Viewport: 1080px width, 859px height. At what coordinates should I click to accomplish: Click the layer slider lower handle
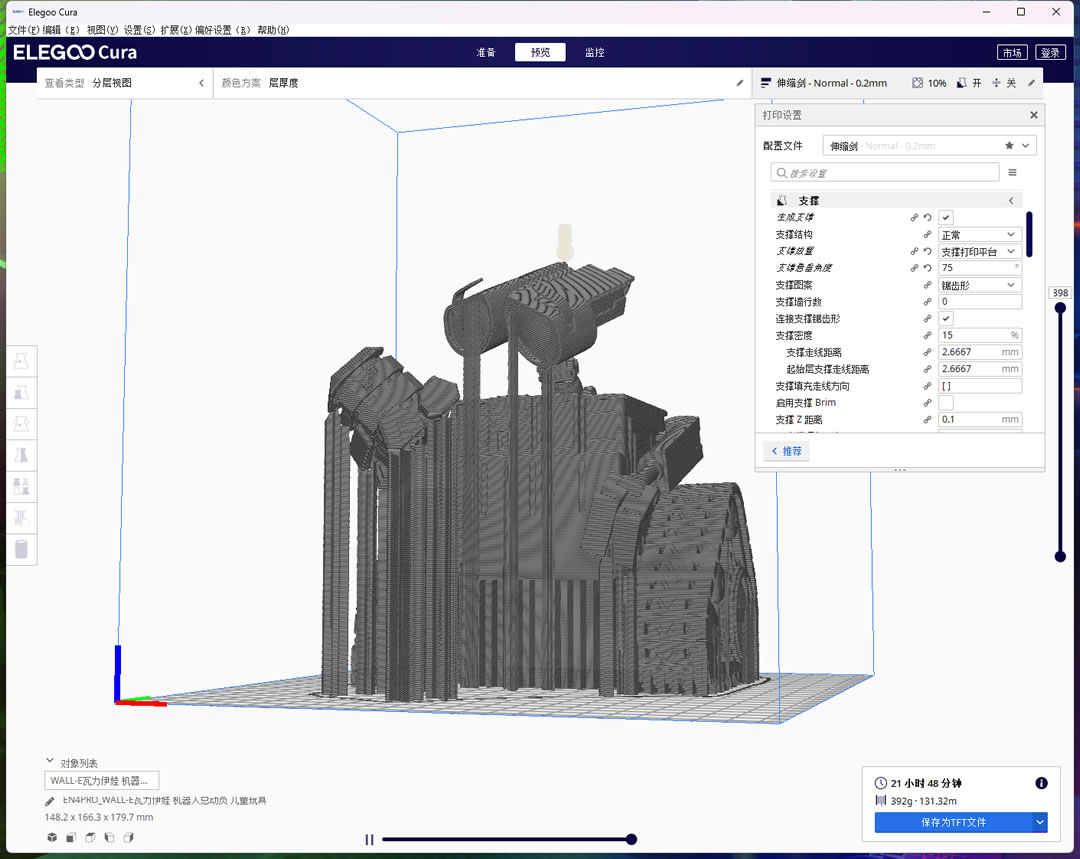(1060, 557)
